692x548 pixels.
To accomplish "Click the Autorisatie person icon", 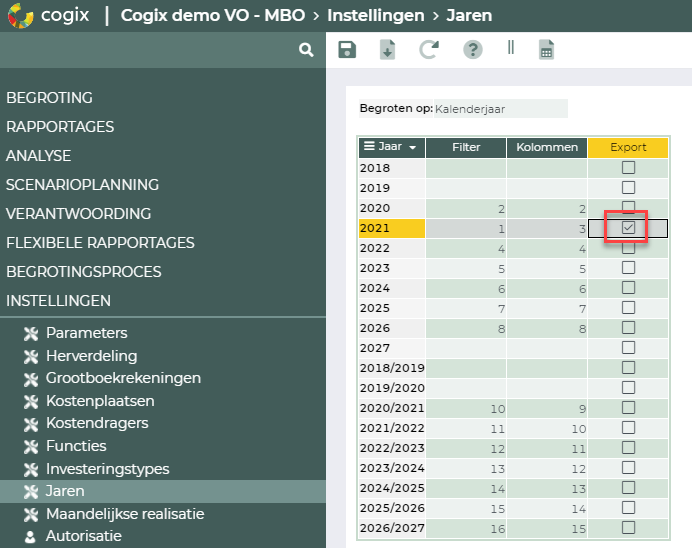I will point(30,537).
